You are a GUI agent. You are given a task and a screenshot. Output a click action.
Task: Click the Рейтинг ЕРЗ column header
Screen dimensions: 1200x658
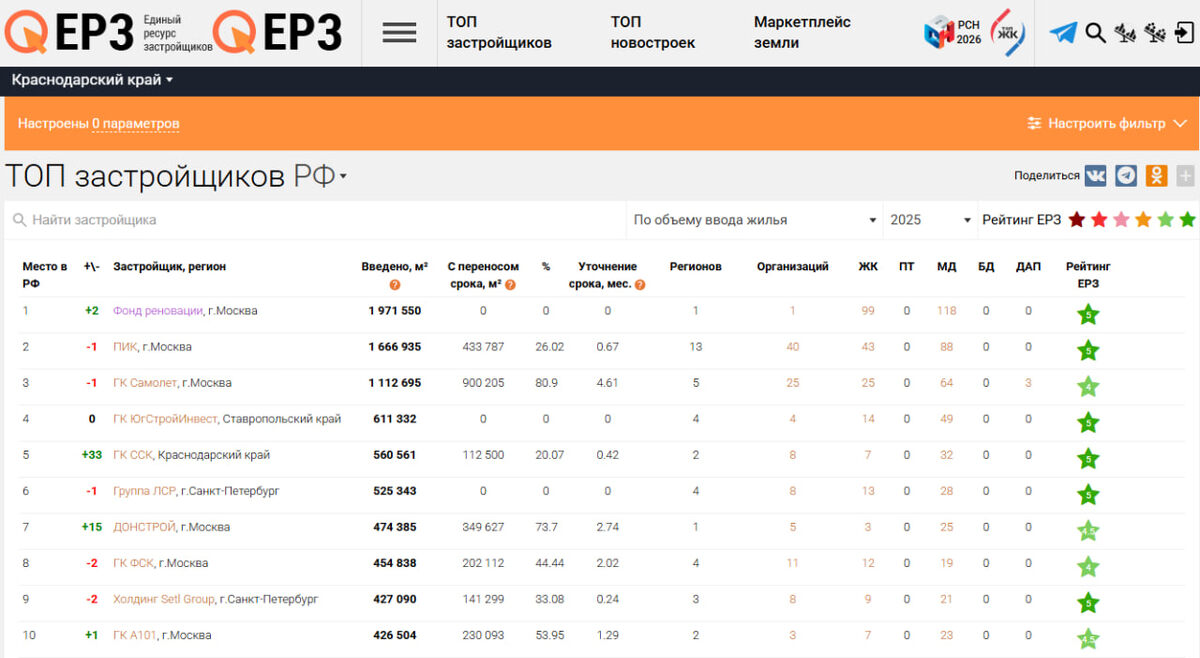(x=1088, y=275)
